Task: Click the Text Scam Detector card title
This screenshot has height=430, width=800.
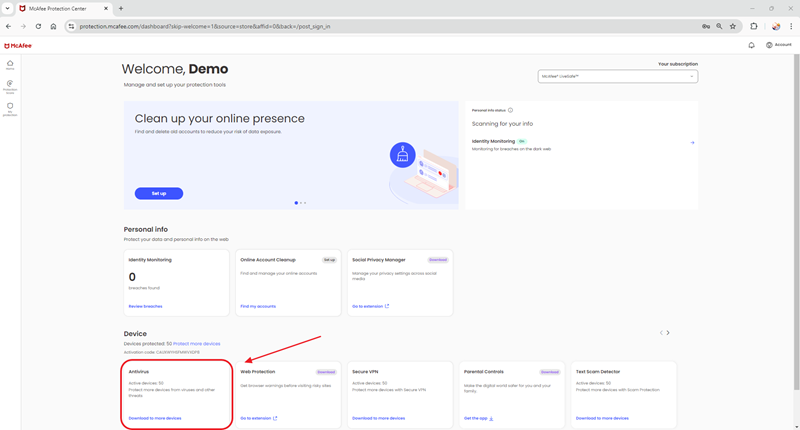Action: pyautogui.click(x=598, y=372)
